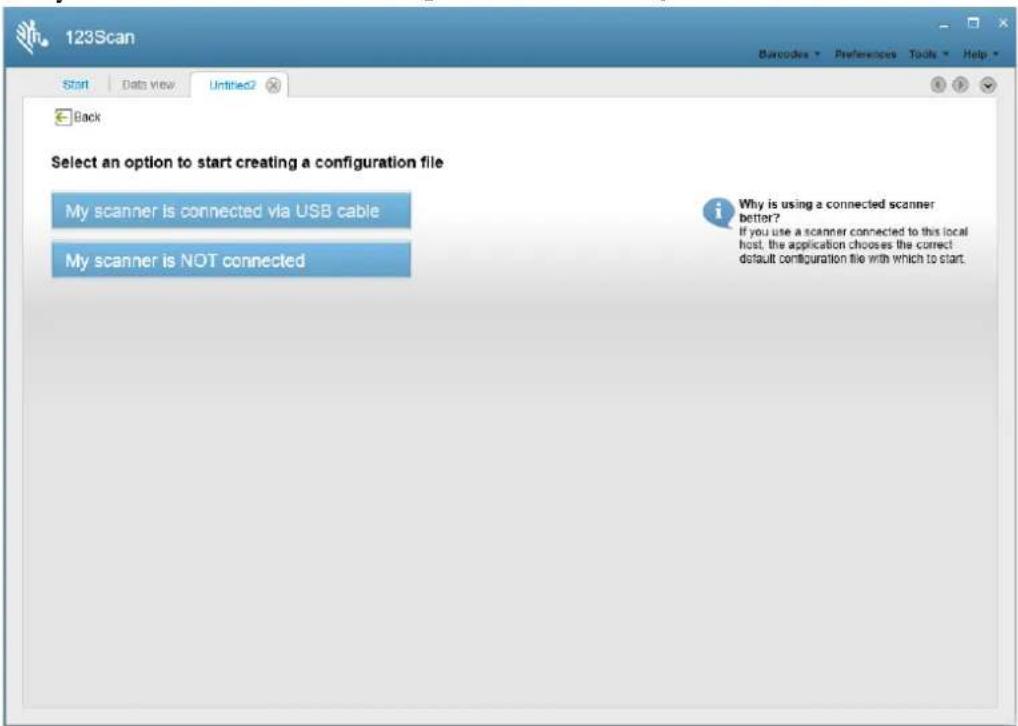Click the Back link text

tap(87, 117)
